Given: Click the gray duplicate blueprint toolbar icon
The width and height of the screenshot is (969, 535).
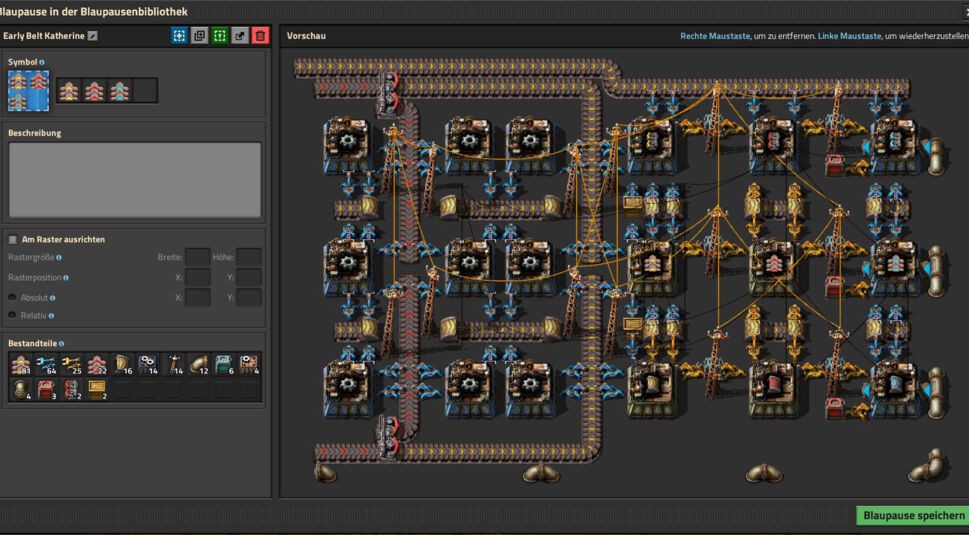Looking at the screenshot, I should click(200, 36).
